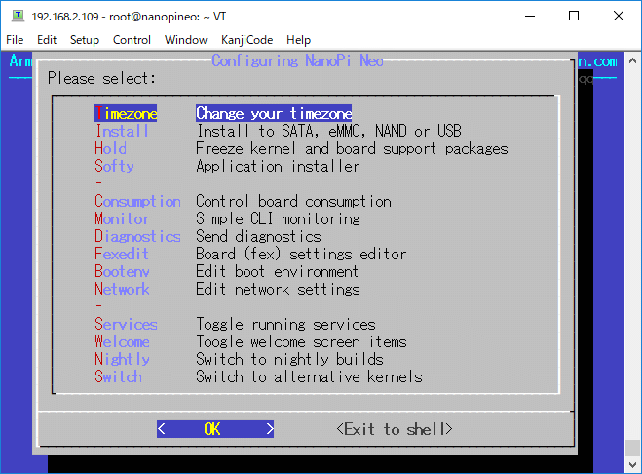Confirm with the OK button

215,429
